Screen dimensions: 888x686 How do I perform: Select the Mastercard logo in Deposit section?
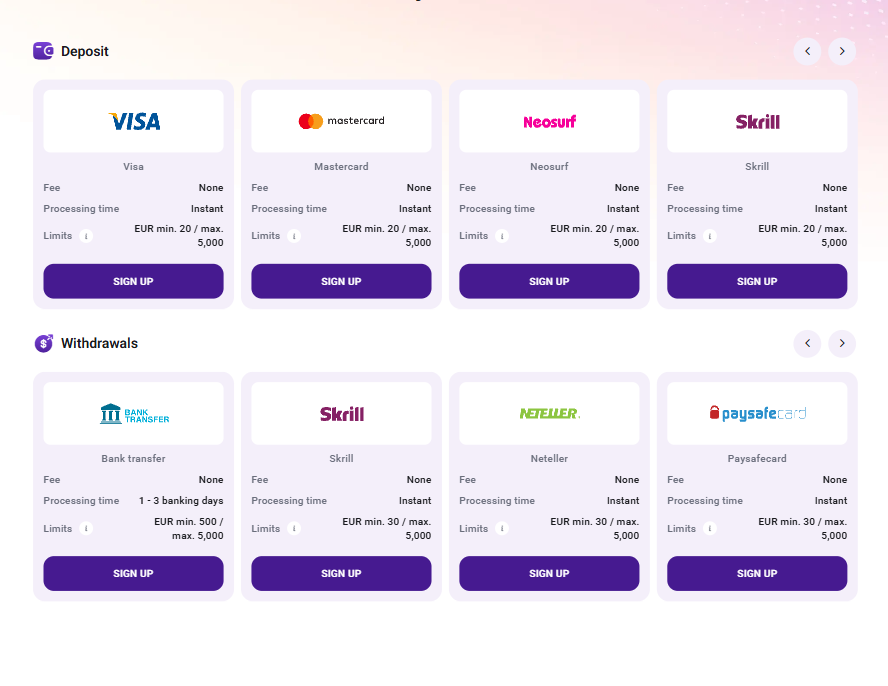(x=341, y=120)
